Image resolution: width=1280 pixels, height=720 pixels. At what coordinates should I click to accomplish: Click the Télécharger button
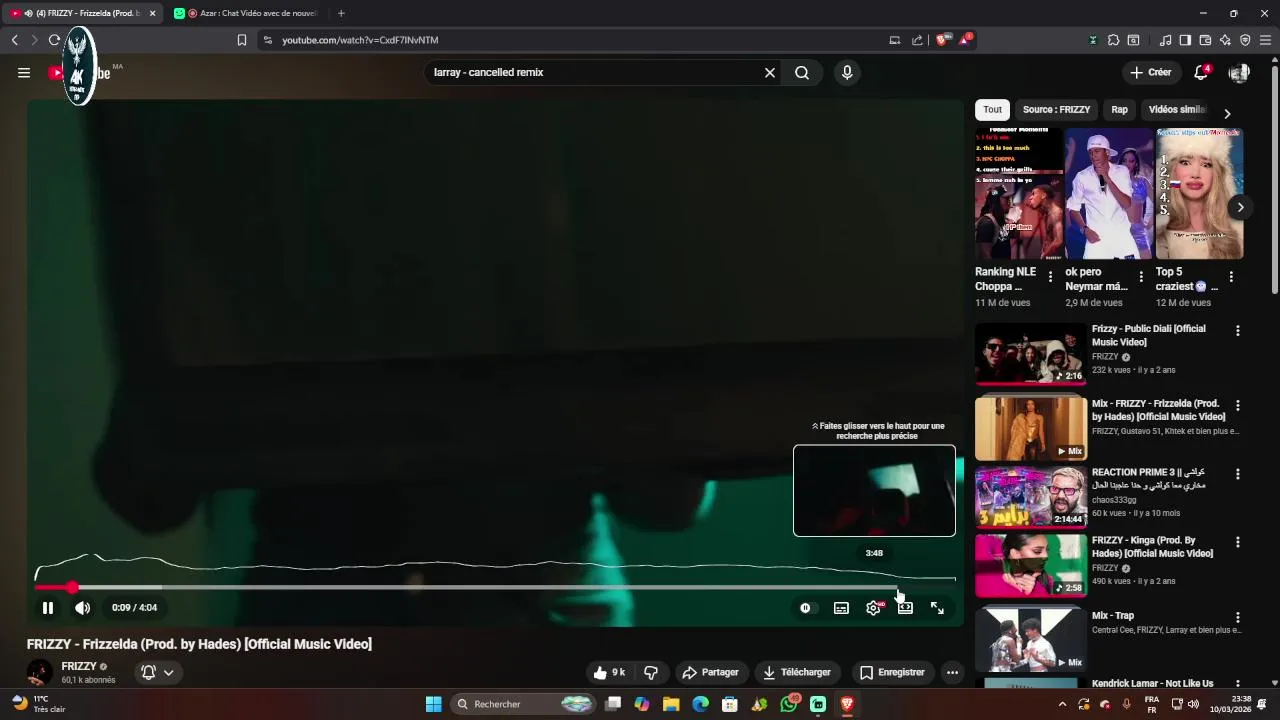(797, 673)
